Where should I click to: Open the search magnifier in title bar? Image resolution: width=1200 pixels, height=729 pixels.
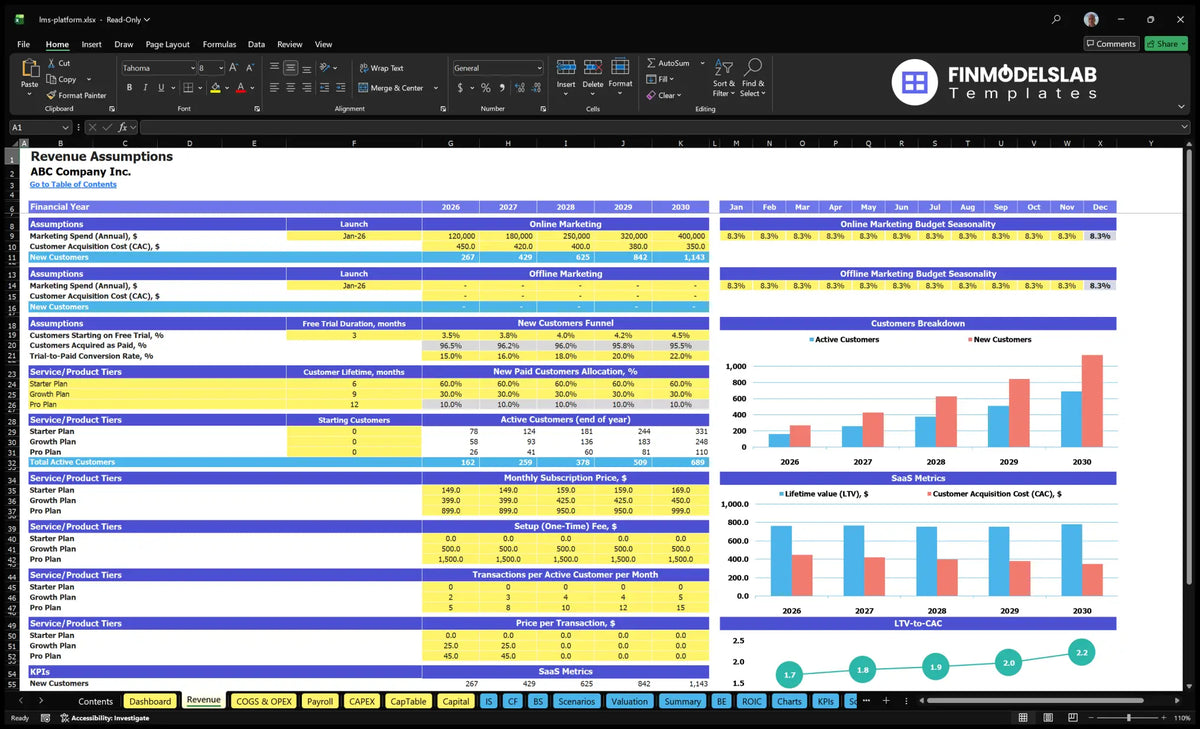[1057, 19]
